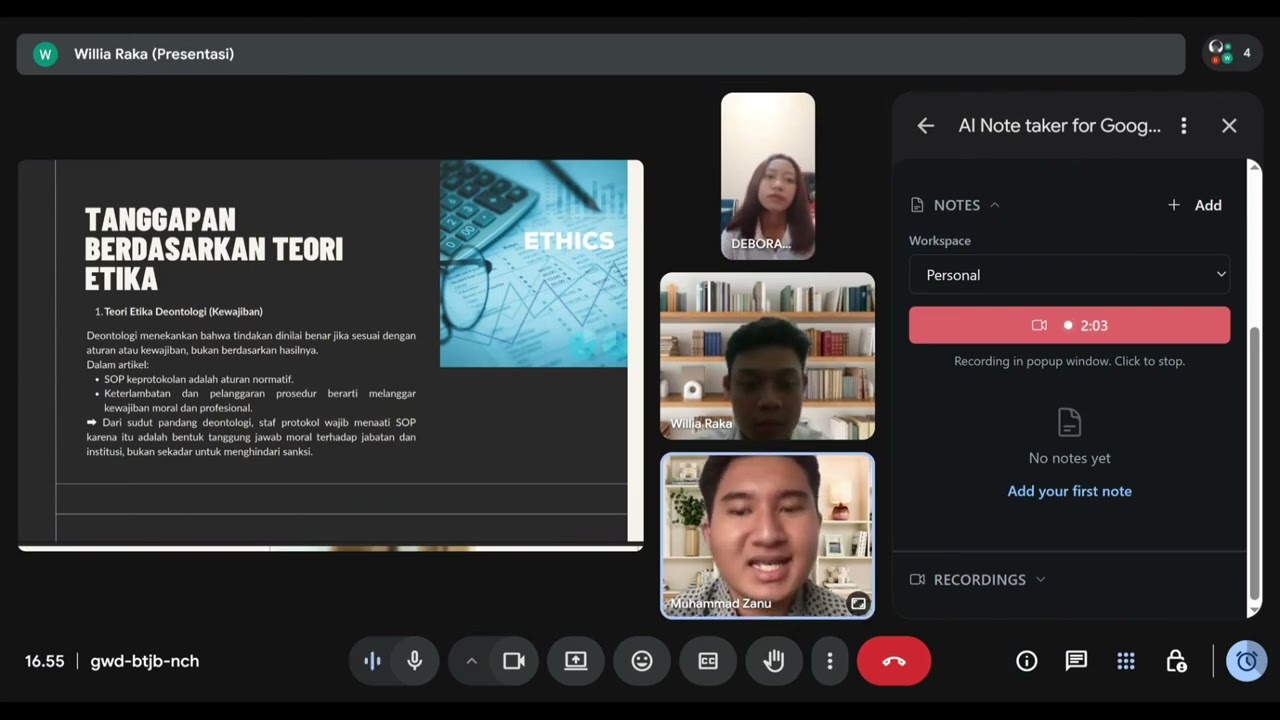Stop the recording at 2:03

(x=1069, y=325)
